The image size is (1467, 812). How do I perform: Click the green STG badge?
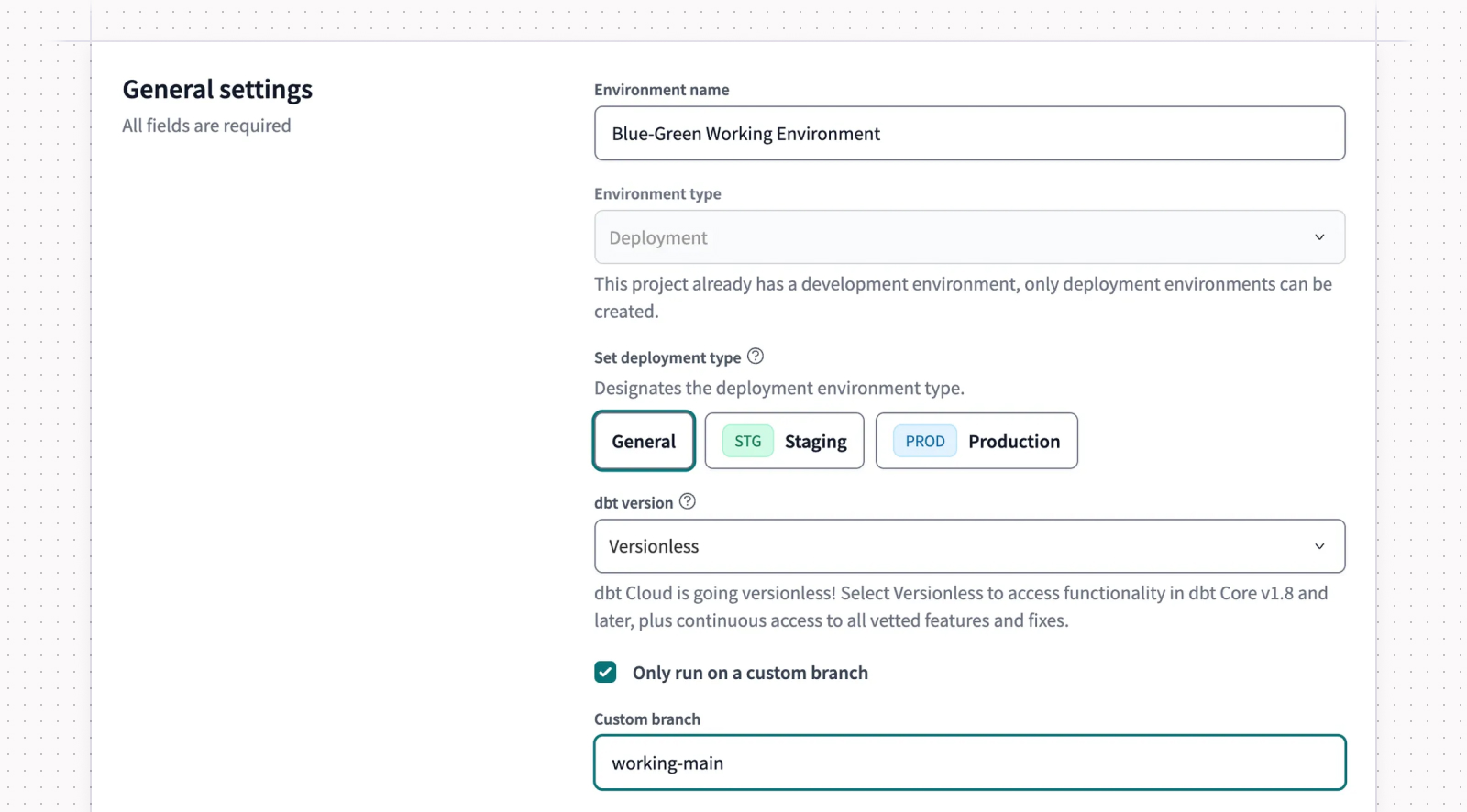coord(748,441)
